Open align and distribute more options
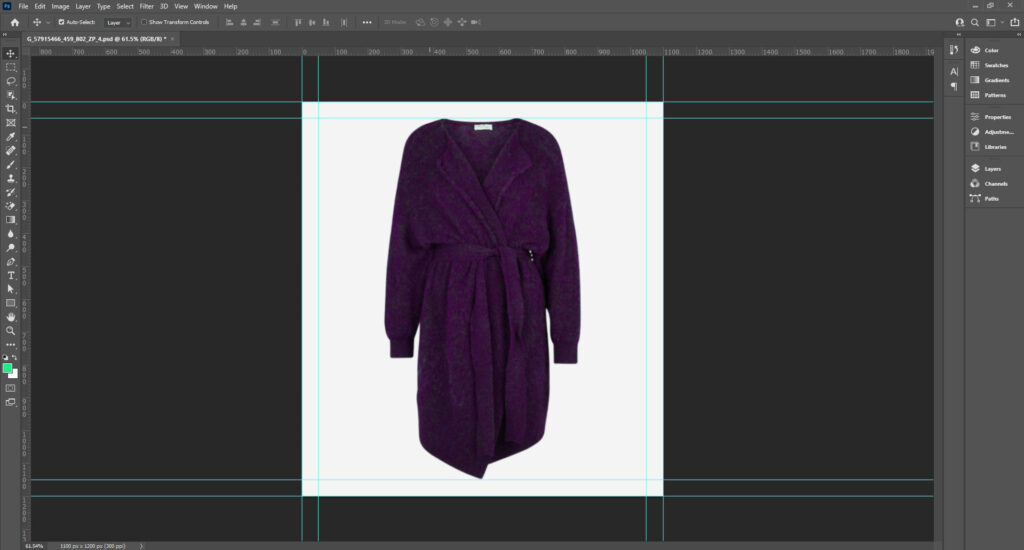 367,22
